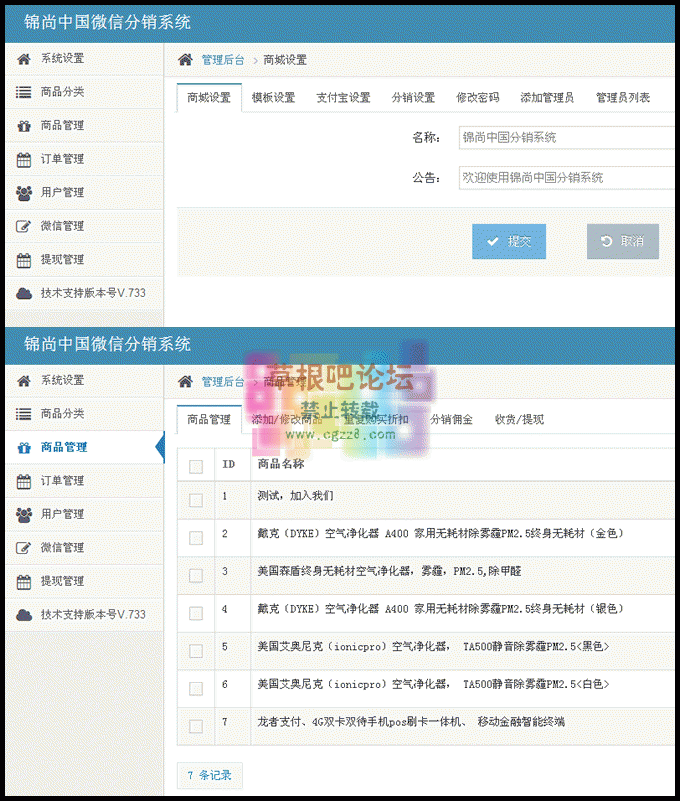Viewport: 680px width, 801px height.
Task: Click calendar icon beside 提现管理 in top panel
Action: tap(24, 261)
